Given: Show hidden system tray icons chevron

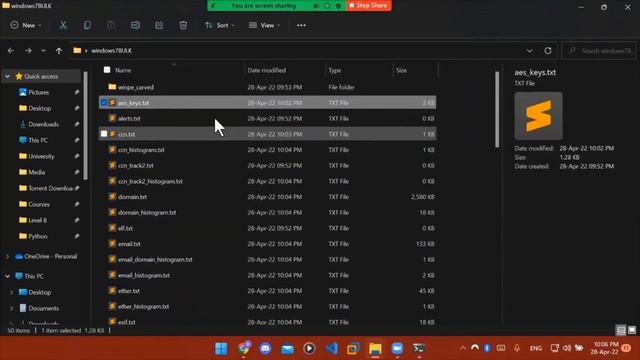Looking at the screenshot, I should coord(462,348).
